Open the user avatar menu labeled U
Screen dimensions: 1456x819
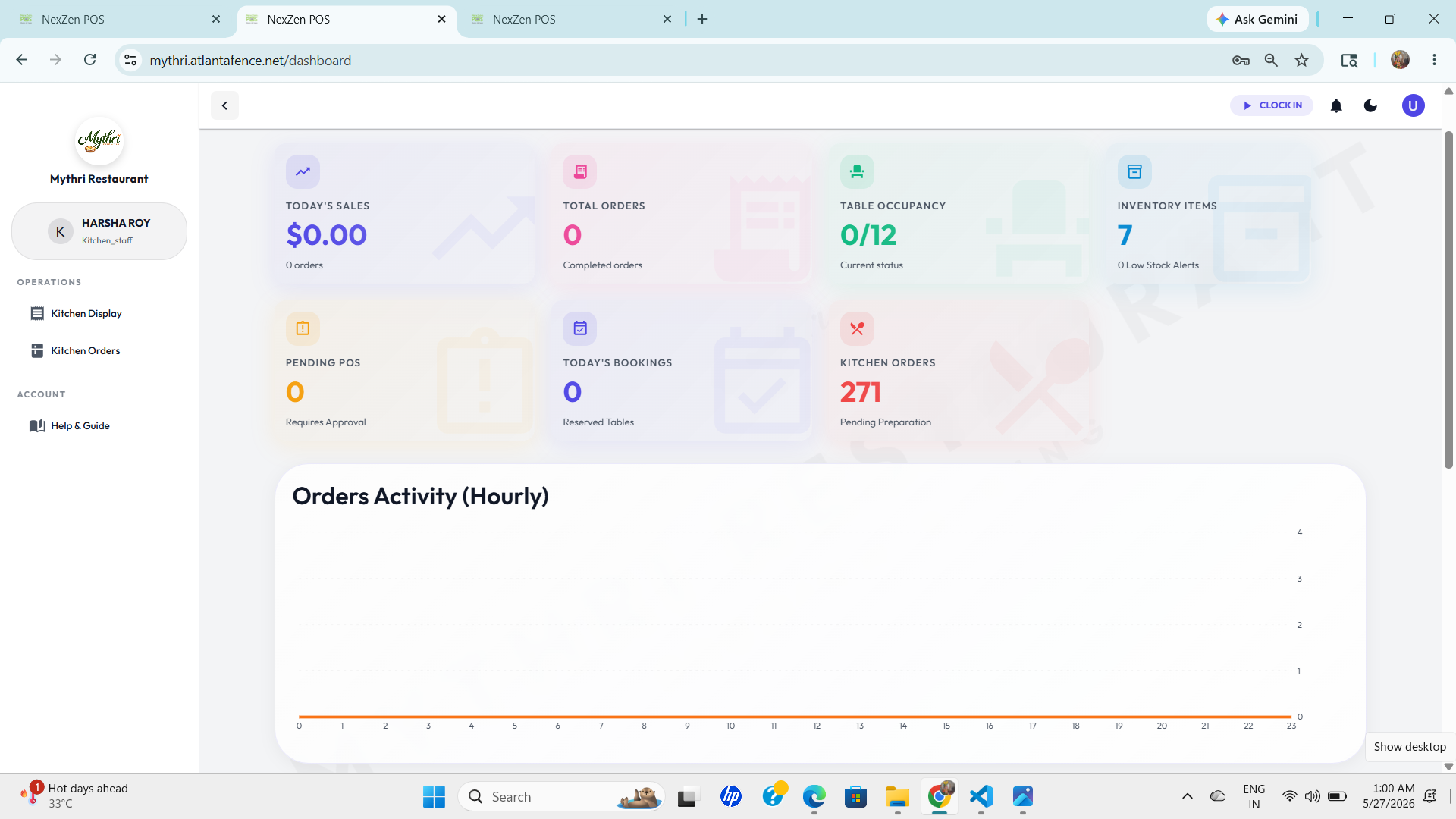tap(1413, 105)
